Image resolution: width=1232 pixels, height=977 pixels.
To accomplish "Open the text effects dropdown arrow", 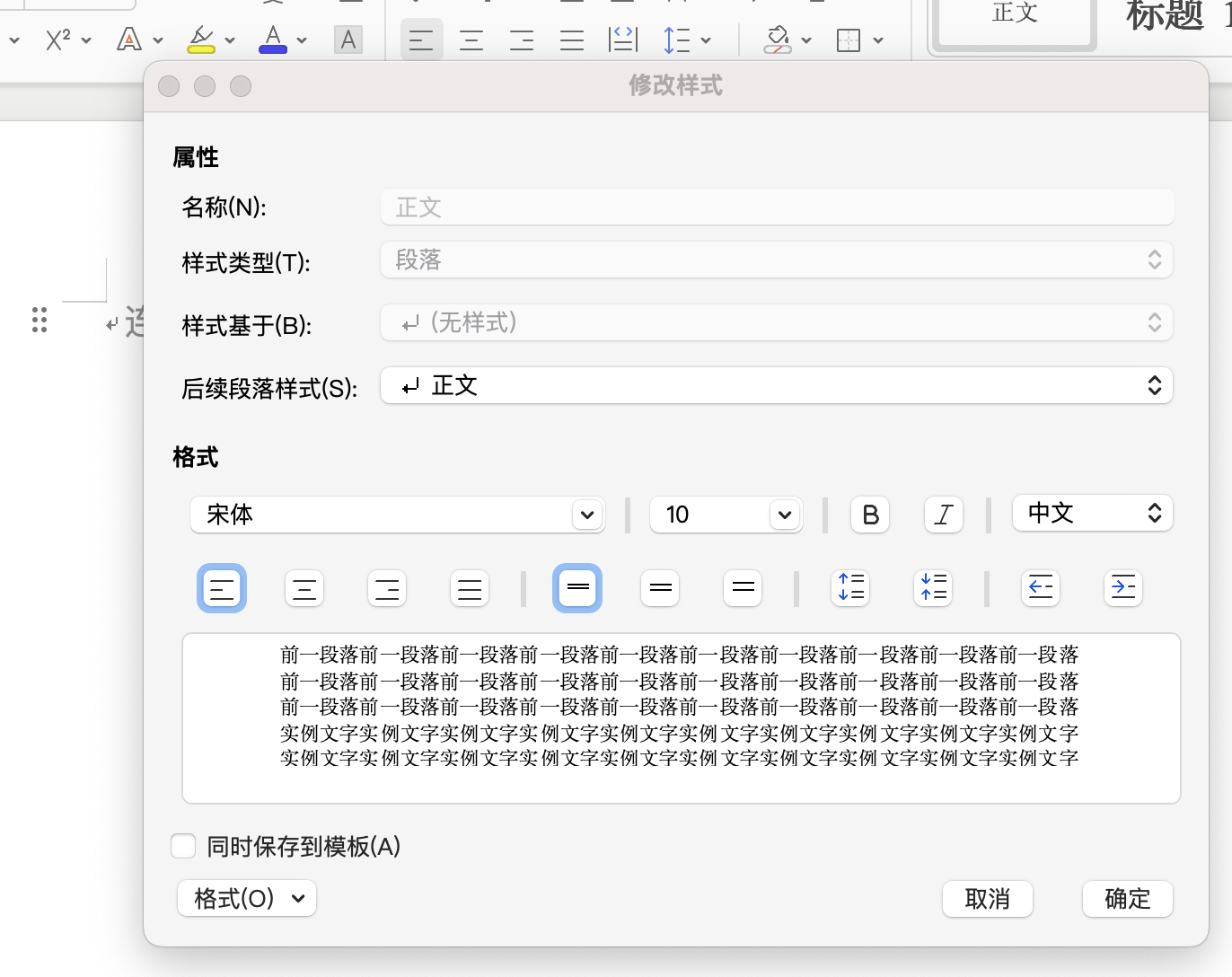I will (158, 41).
